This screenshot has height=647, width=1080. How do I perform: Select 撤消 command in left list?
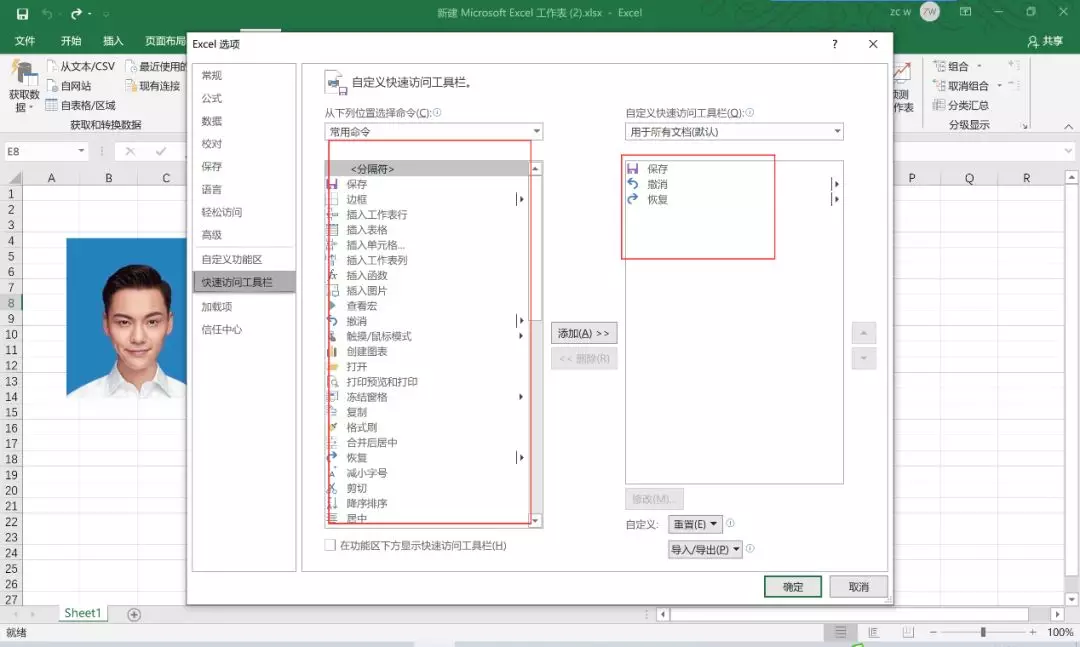tap(428, 321)
